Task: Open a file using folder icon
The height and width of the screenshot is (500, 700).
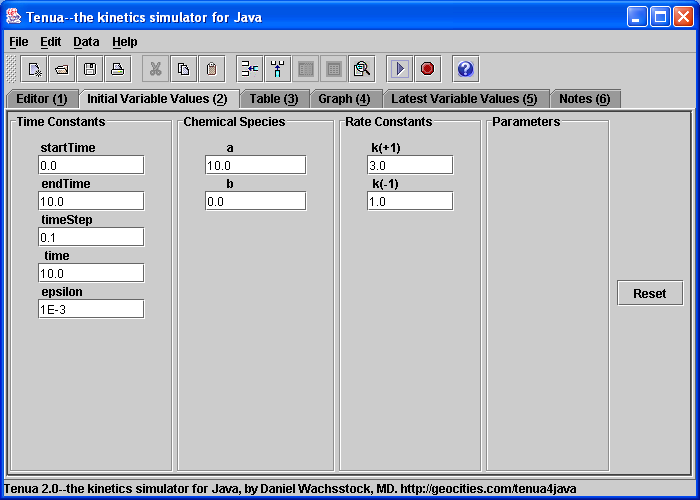Action: click(62, 69)
